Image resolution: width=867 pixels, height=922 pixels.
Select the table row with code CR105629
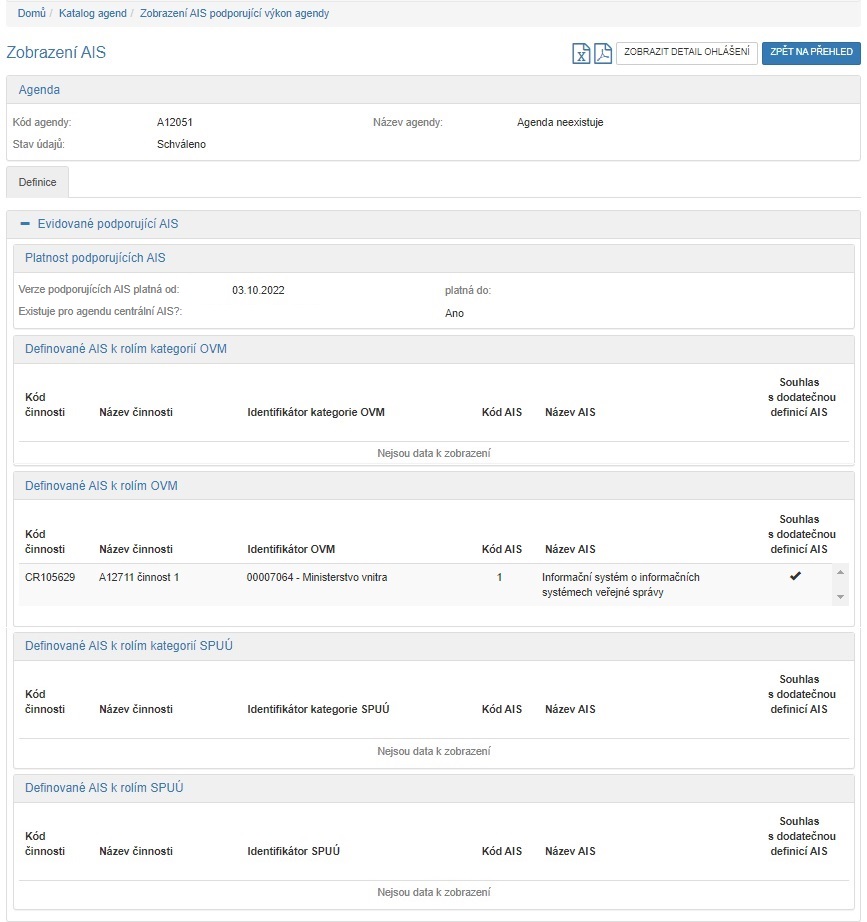(x=49, y=577)
